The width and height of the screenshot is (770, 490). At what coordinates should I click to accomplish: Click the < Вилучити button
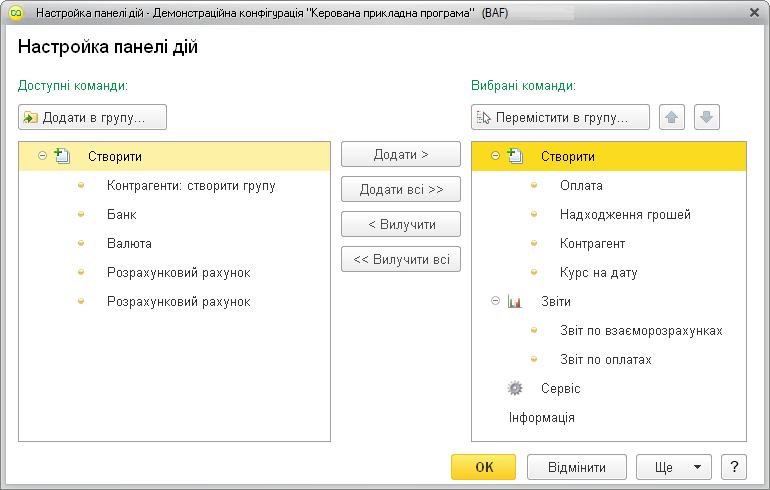pyautogui.click(x=401, y=224)
